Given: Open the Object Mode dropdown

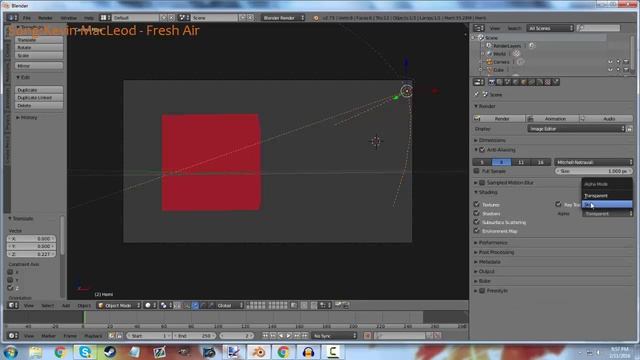Looking at the screenshot, I should (x=119, y=305).
